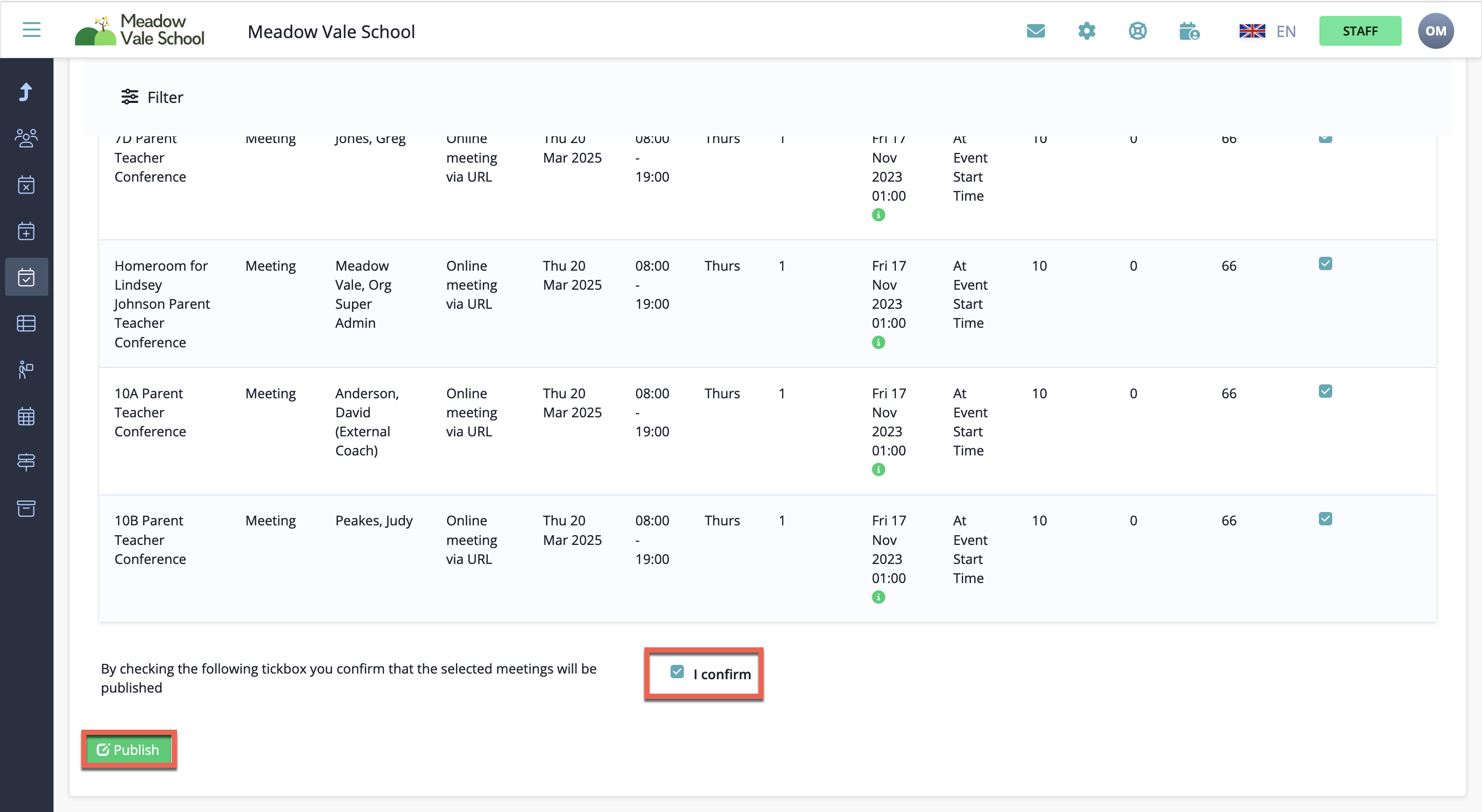Toggle checkbox for Homeroom Lindsey Johnson meeting

(1326, 263)
